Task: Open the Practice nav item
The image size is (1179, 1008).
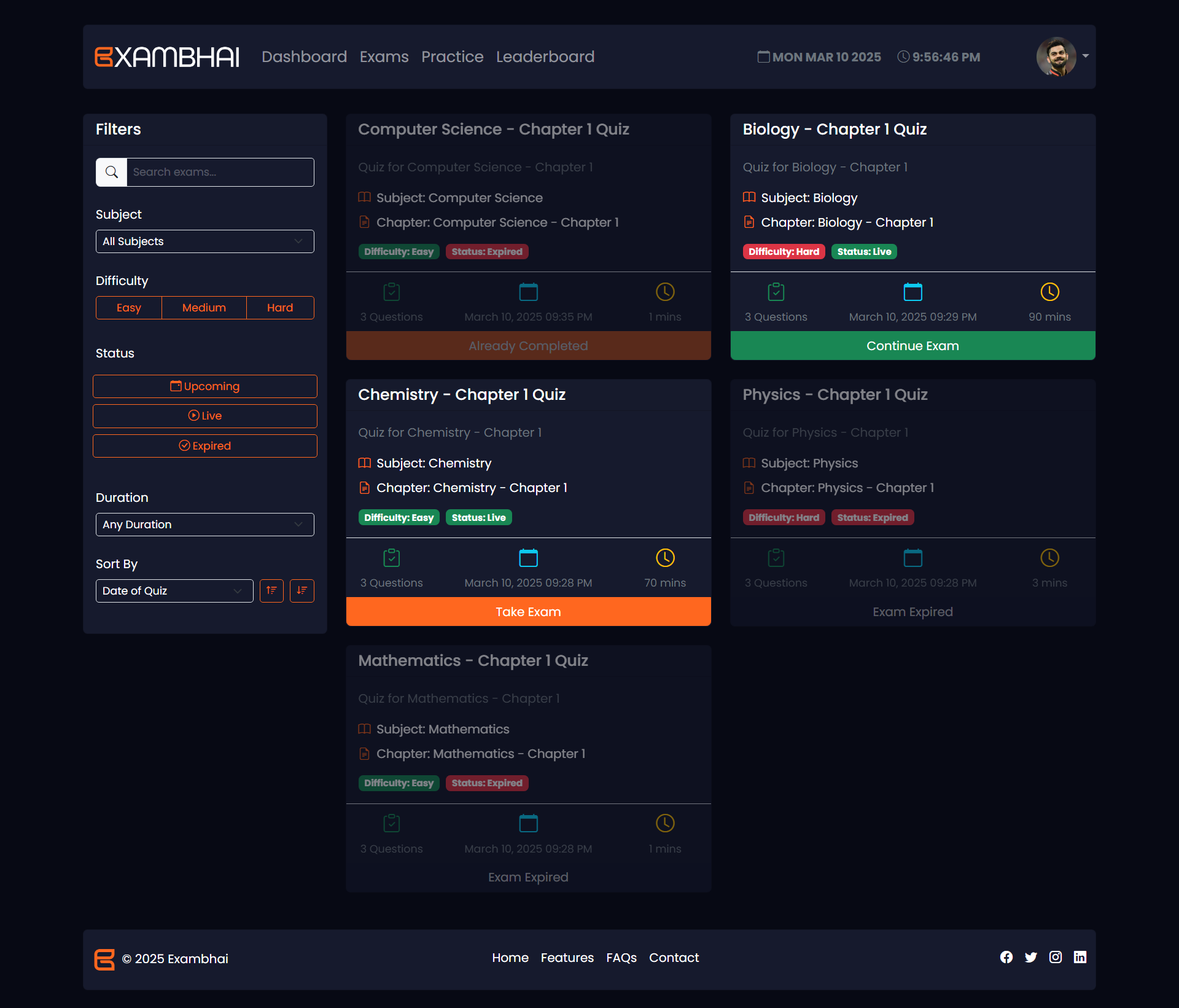Action: point(452,57)
